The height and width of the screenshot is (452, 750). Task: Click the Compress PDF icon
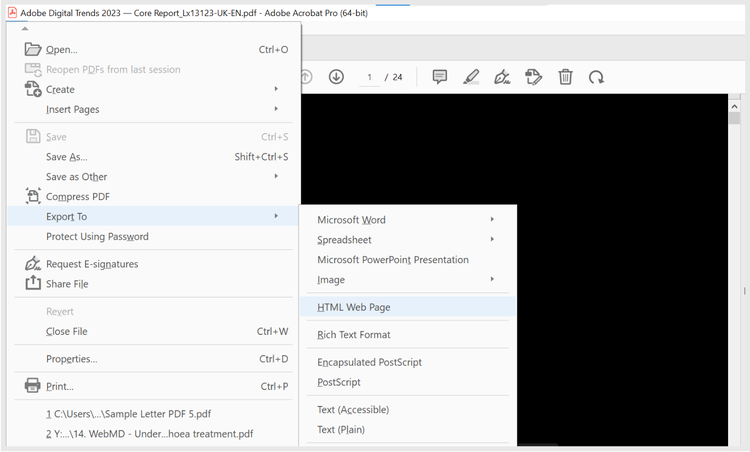tap(33, 196)
